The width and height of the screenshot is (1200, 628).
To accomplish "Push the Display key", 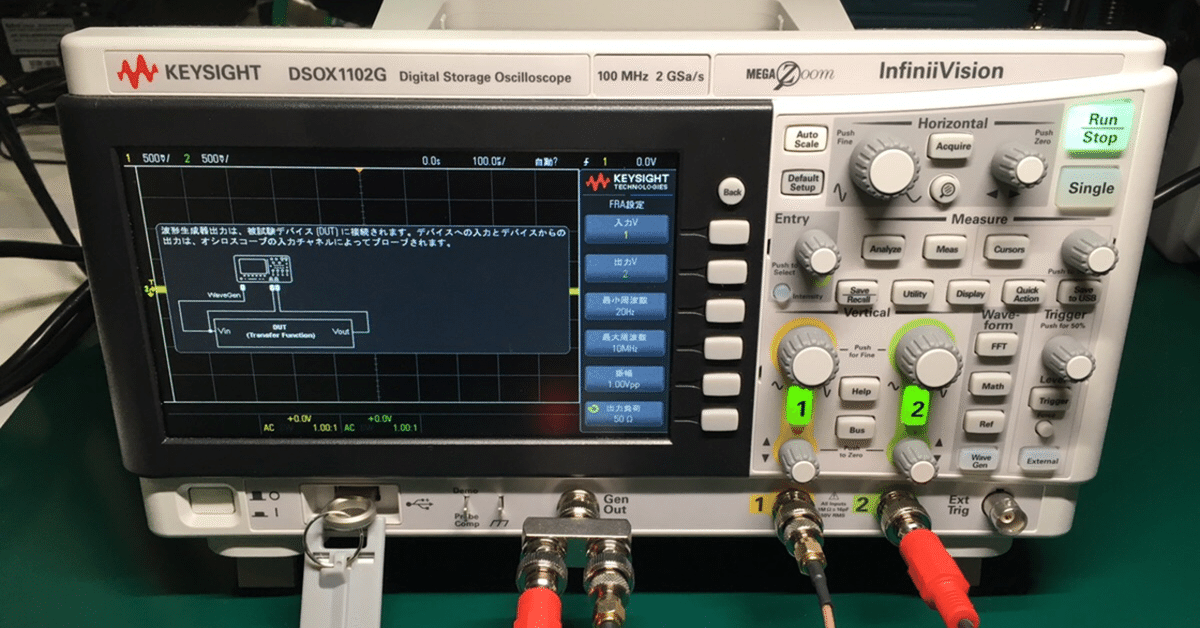I will (967, 293).
